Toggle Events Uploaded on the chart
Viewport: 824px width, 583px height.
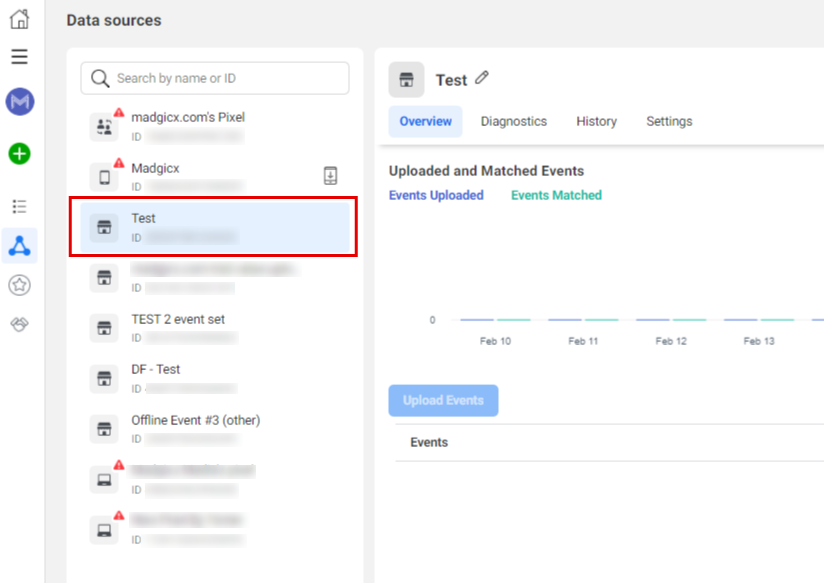436,195
